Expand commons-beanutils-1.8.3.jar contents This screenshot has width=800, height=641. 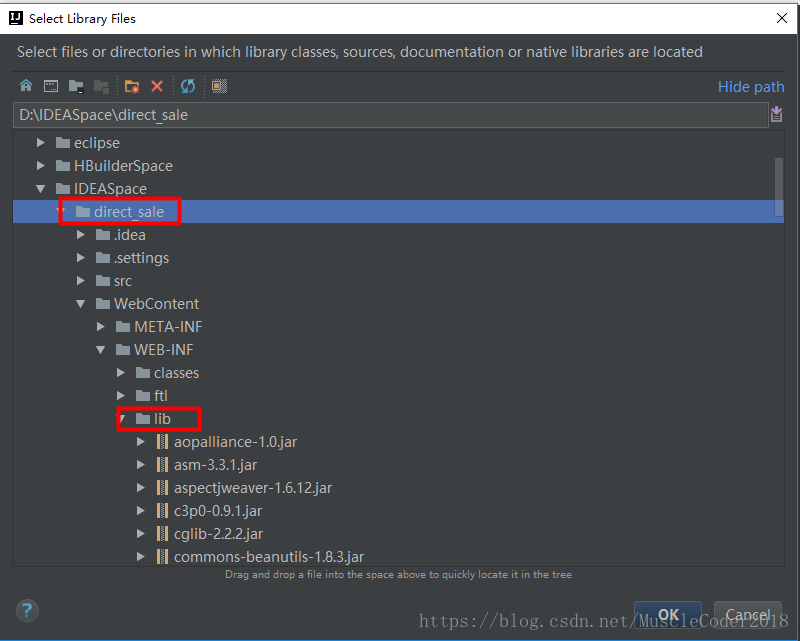[141, 556]
